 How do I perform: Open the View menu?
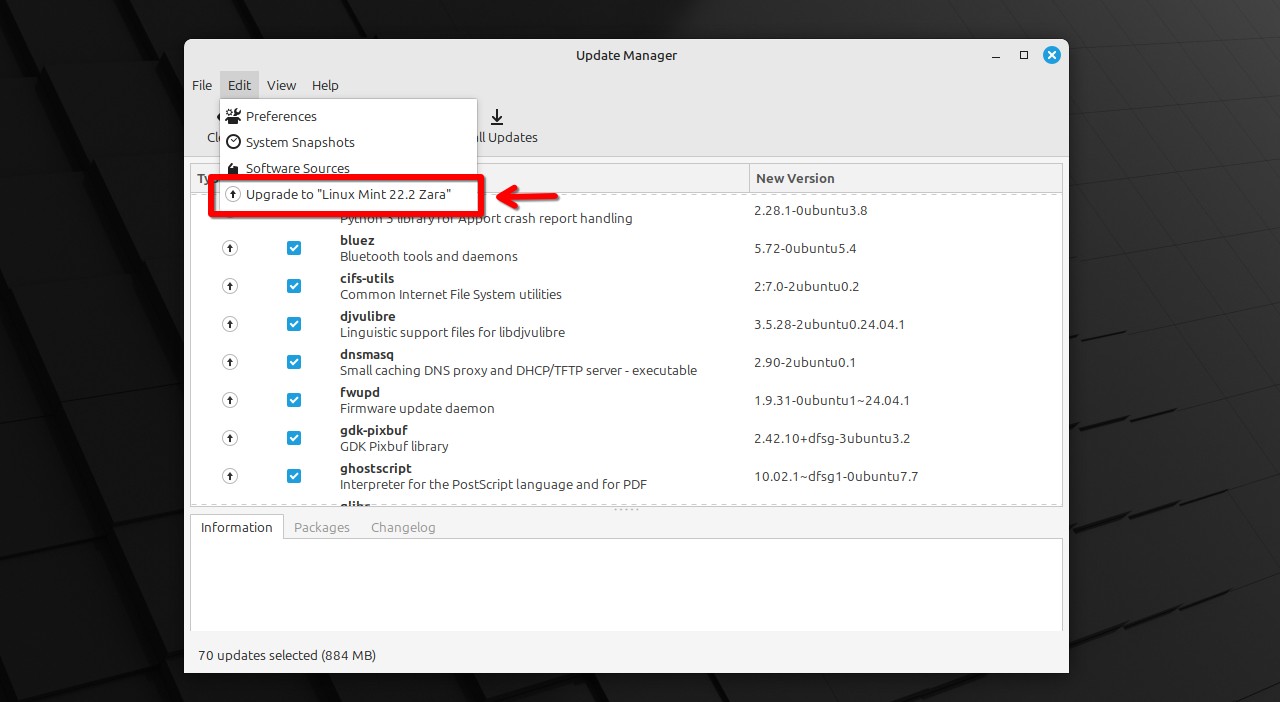[281, 85]
